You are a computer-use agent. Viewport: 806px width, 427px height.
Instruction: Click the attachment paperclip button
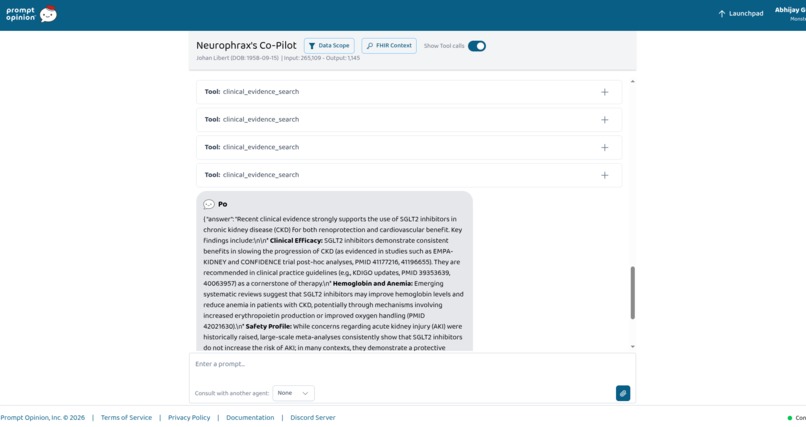[622, 393]
